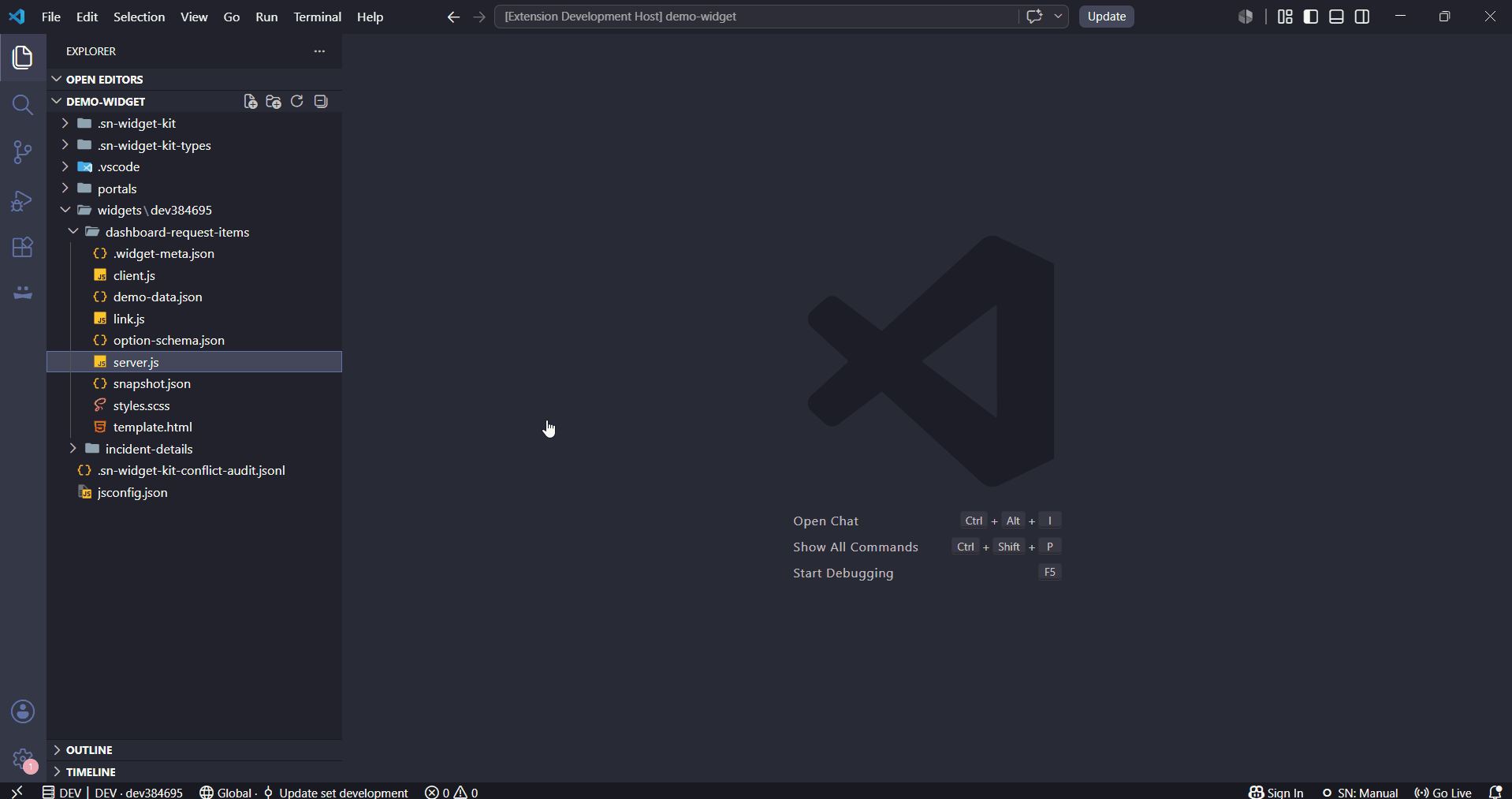Click the command center search box
The image size is (1512, 799).
756,17
